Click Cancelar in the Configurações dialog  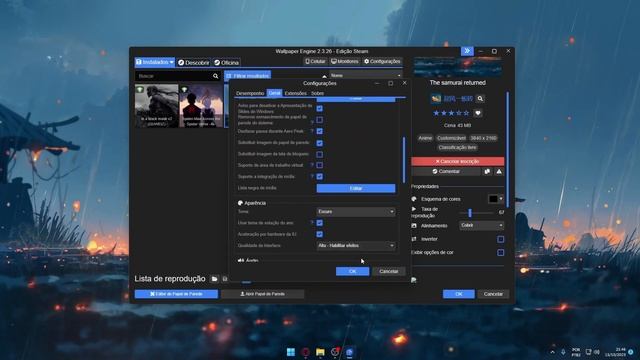[388, 271]
